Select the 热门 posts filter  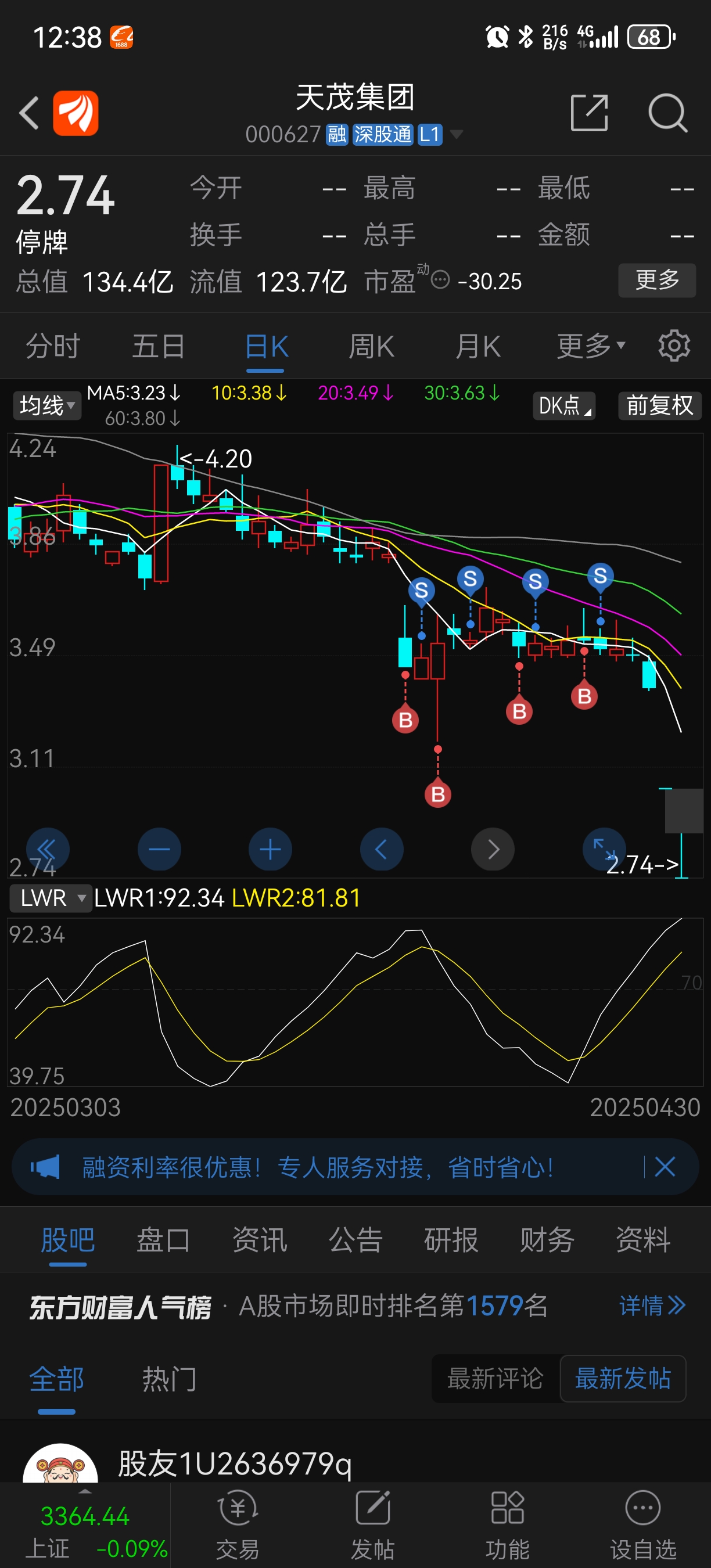click(169, 1379)
